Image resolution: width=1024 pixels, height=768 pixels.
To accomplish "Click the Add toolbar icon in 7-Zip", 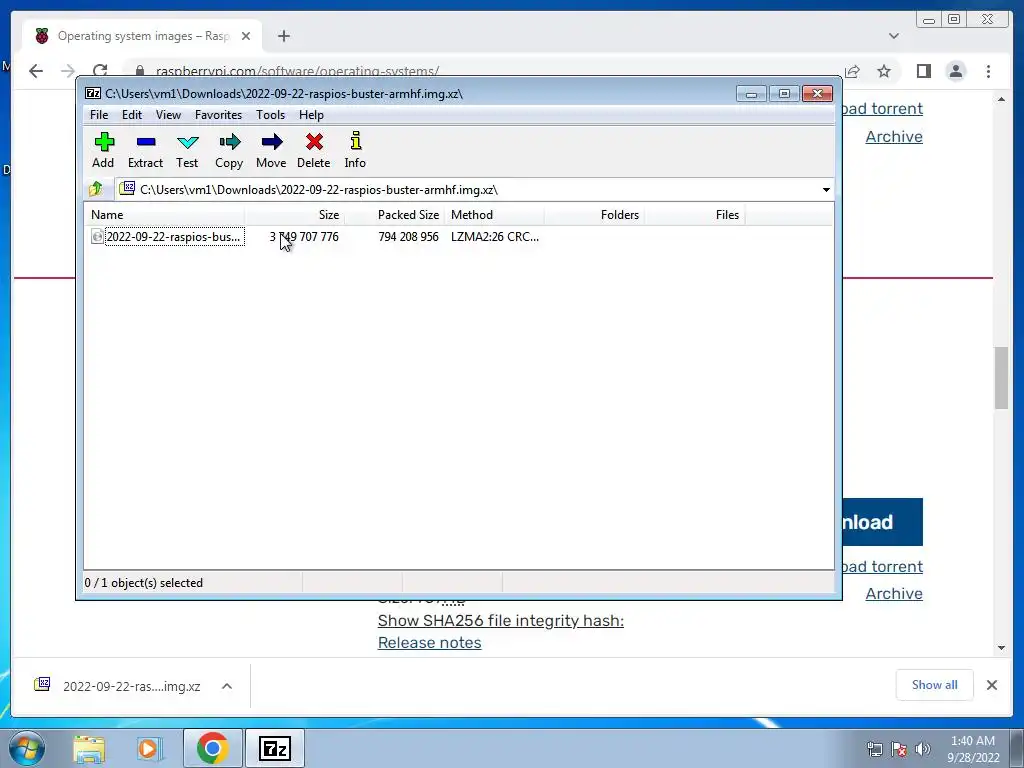I will [x=103, y=150].
